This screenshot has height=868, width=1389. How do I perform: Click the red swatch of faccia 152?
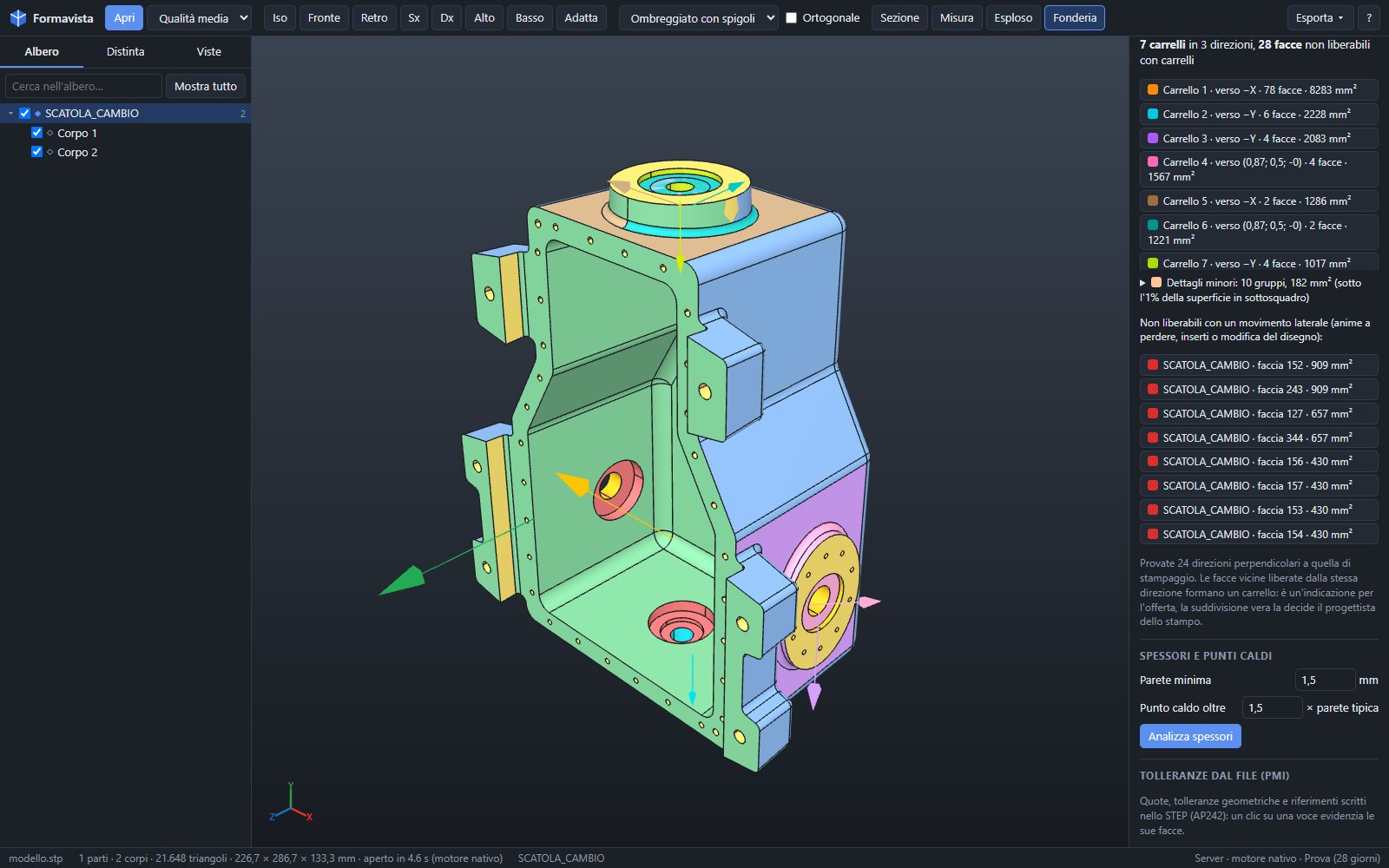pyautogui.click(x=1153, y=365)
